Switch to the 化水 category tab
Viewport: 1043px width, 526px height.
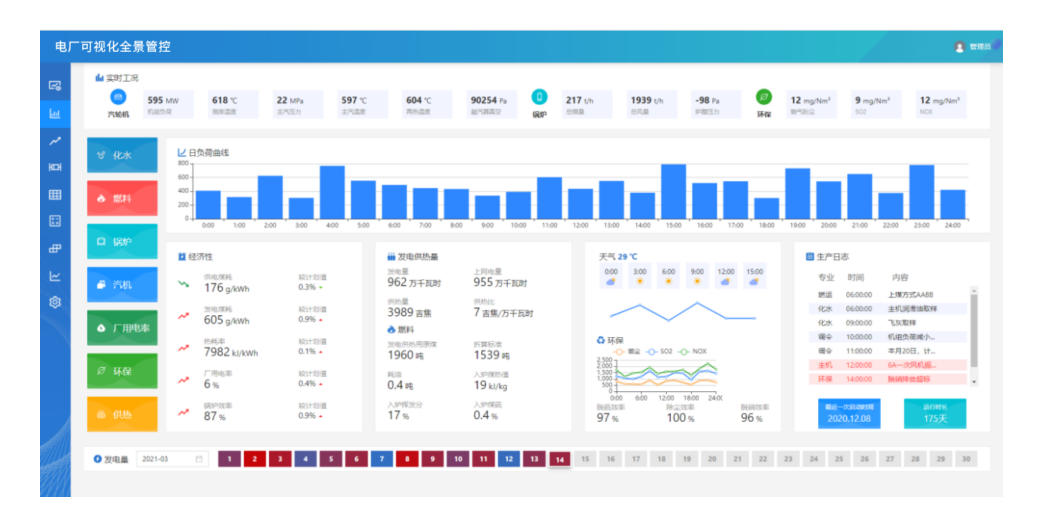122,155
